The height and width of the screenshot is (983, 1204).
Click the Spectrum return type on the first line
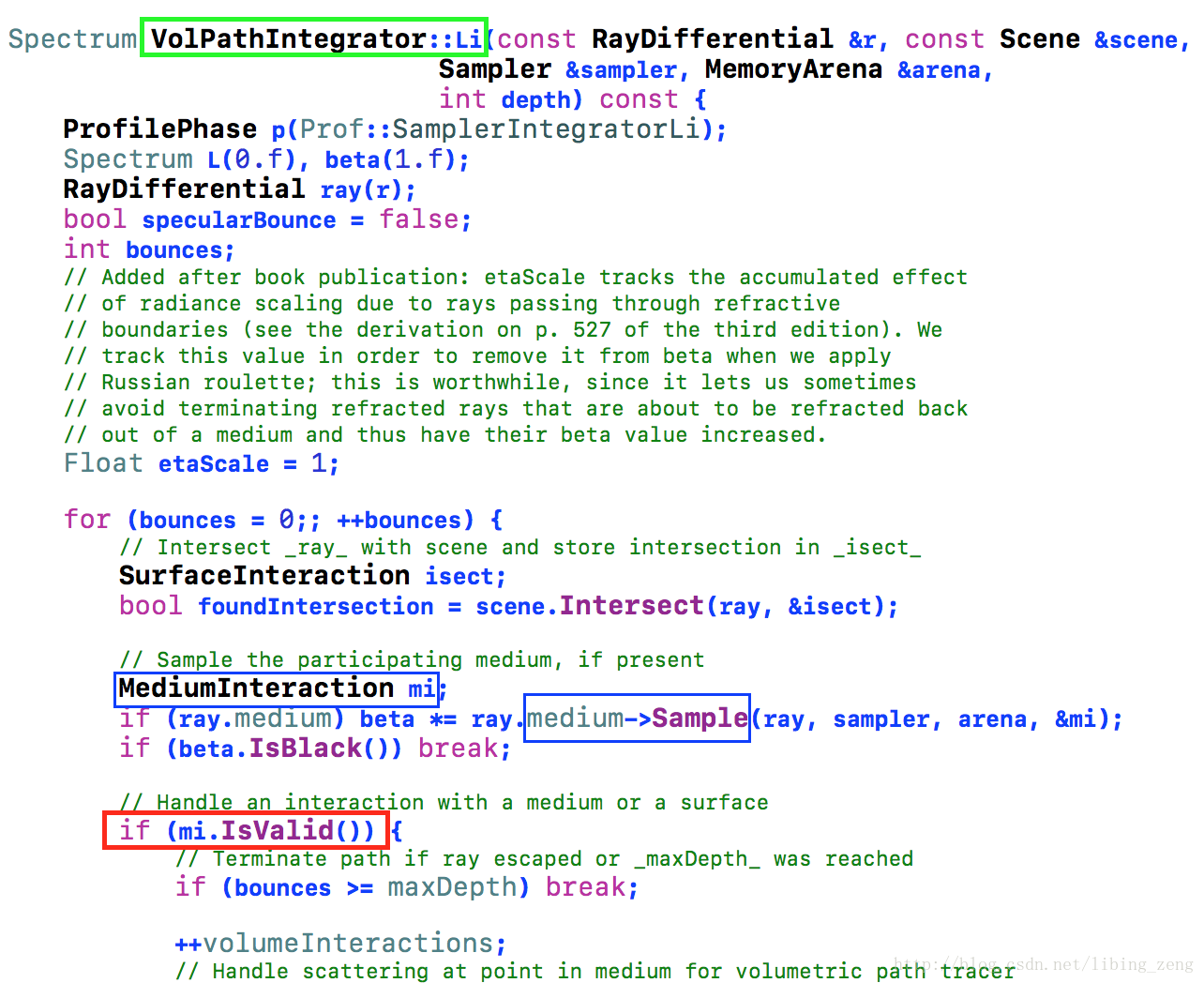pyautogui.click(x=72, y=38)
